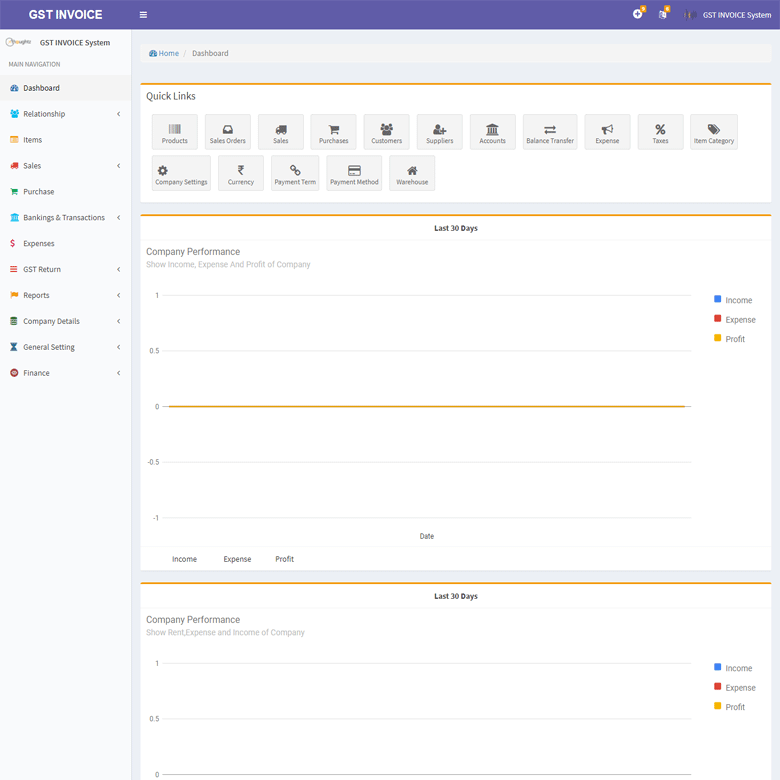Open Company Settings gear icon

(x=163, y=170)
